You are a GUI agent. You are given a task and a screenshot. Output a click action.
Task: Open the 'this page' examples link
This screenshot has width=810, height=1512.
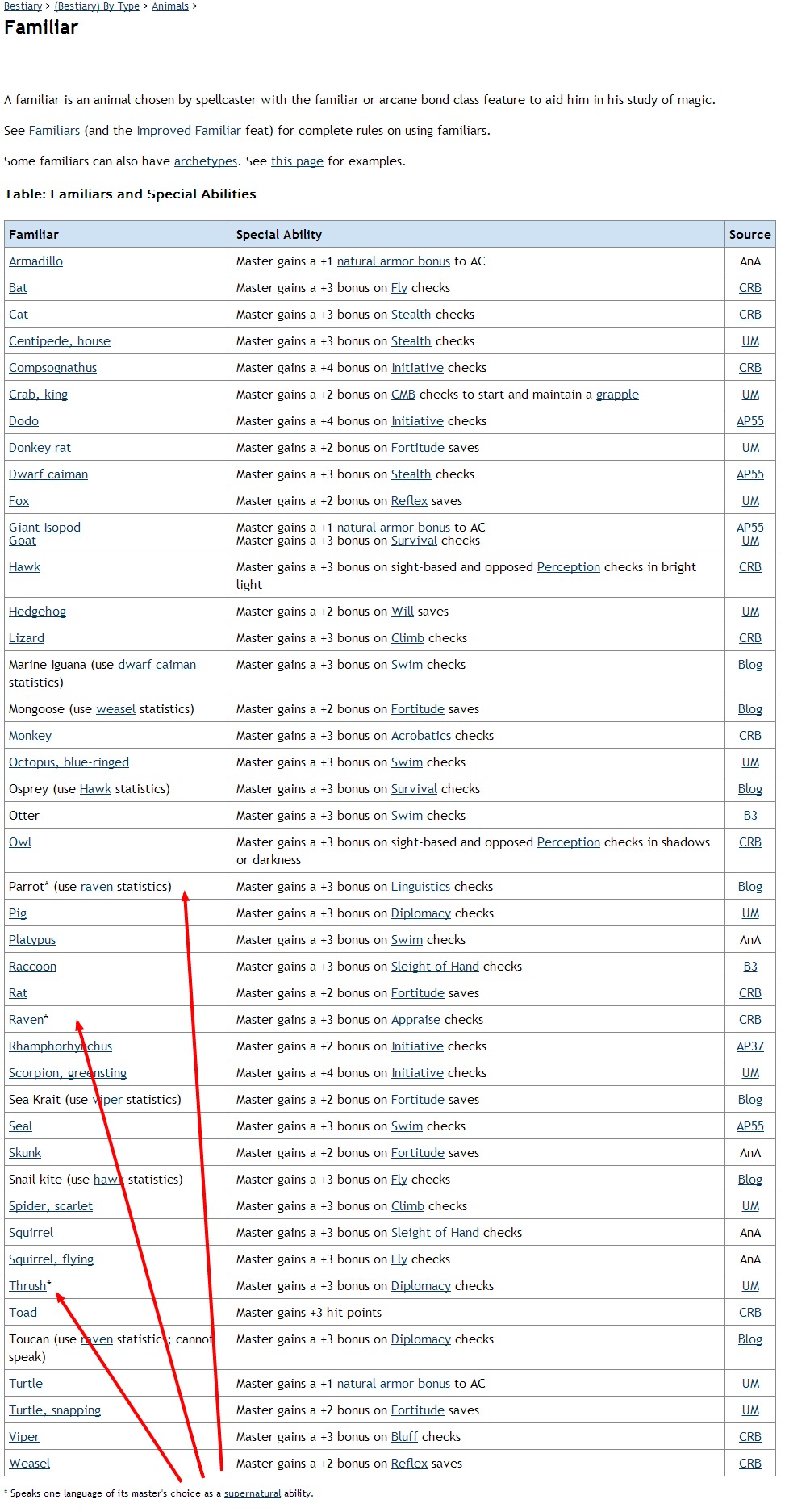[x=297, y=161]
